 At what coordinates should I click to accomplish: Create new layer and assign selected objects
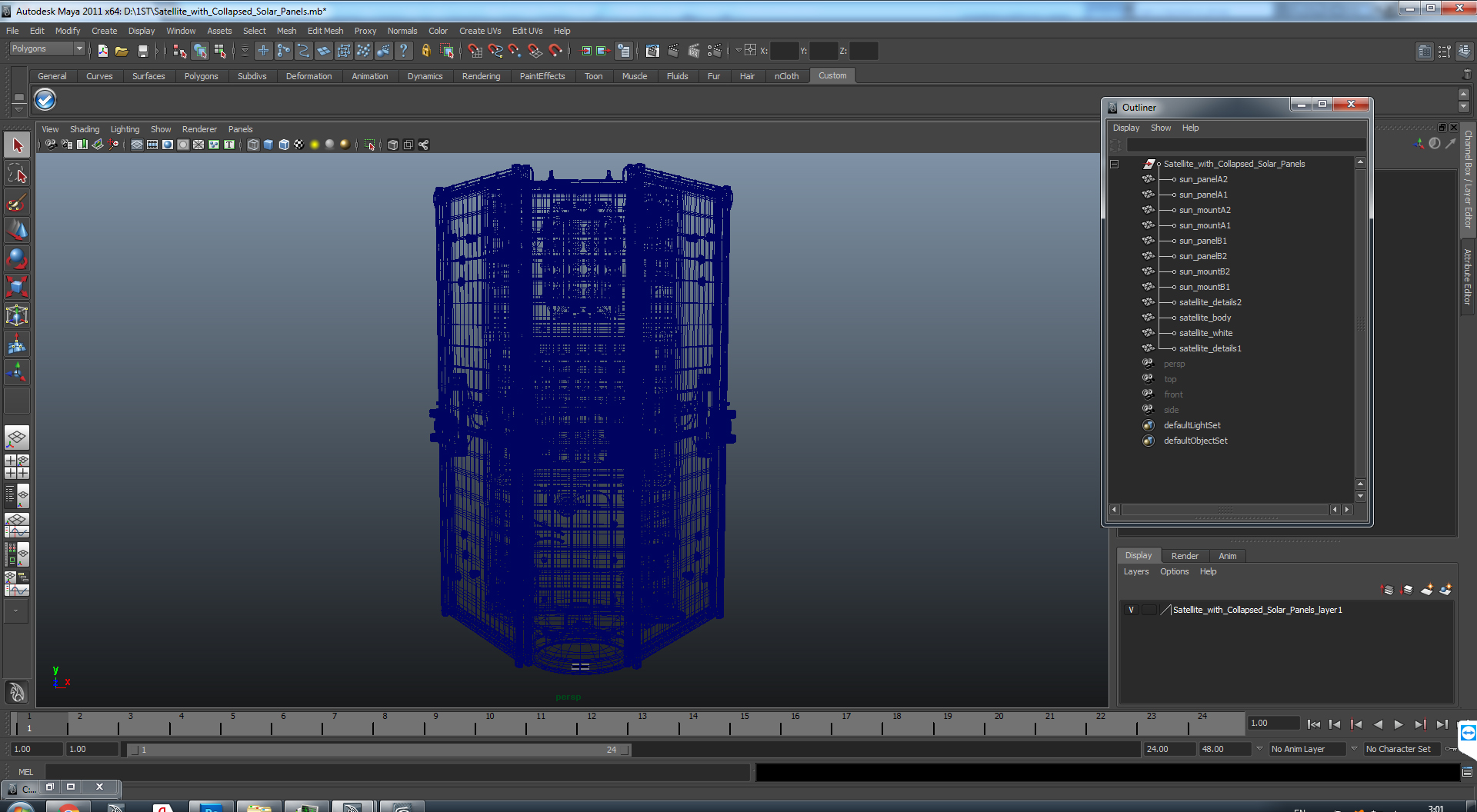tap(1445, 590)
